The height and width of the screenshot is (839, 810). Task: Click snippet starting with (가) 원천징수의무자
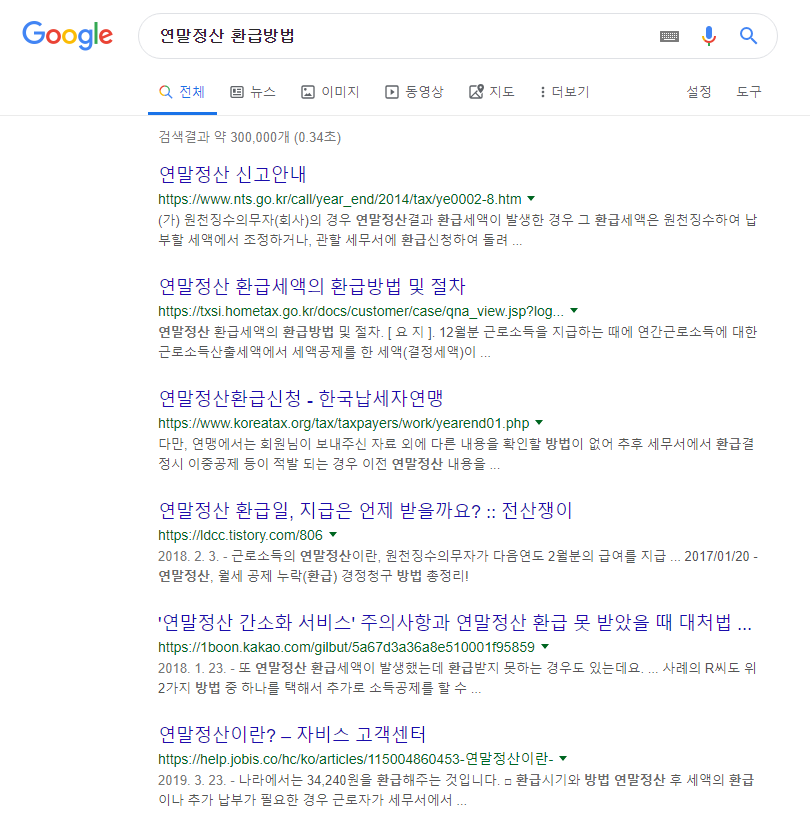[x=457, y=230]
